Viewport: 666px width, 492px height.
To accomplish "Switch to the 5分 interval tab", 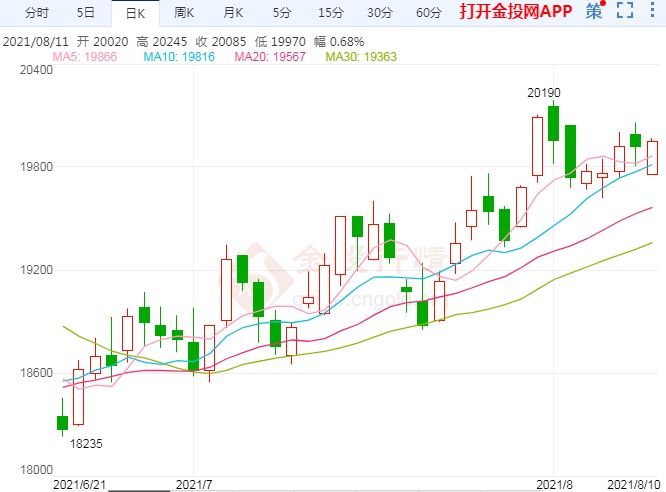I will click(282, 13).
